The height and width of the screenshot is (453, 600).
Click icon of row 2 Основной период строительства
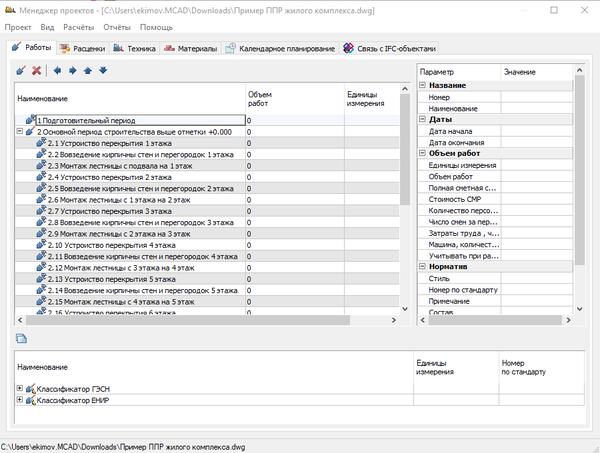pyautogui.click(x=30, y=131)
